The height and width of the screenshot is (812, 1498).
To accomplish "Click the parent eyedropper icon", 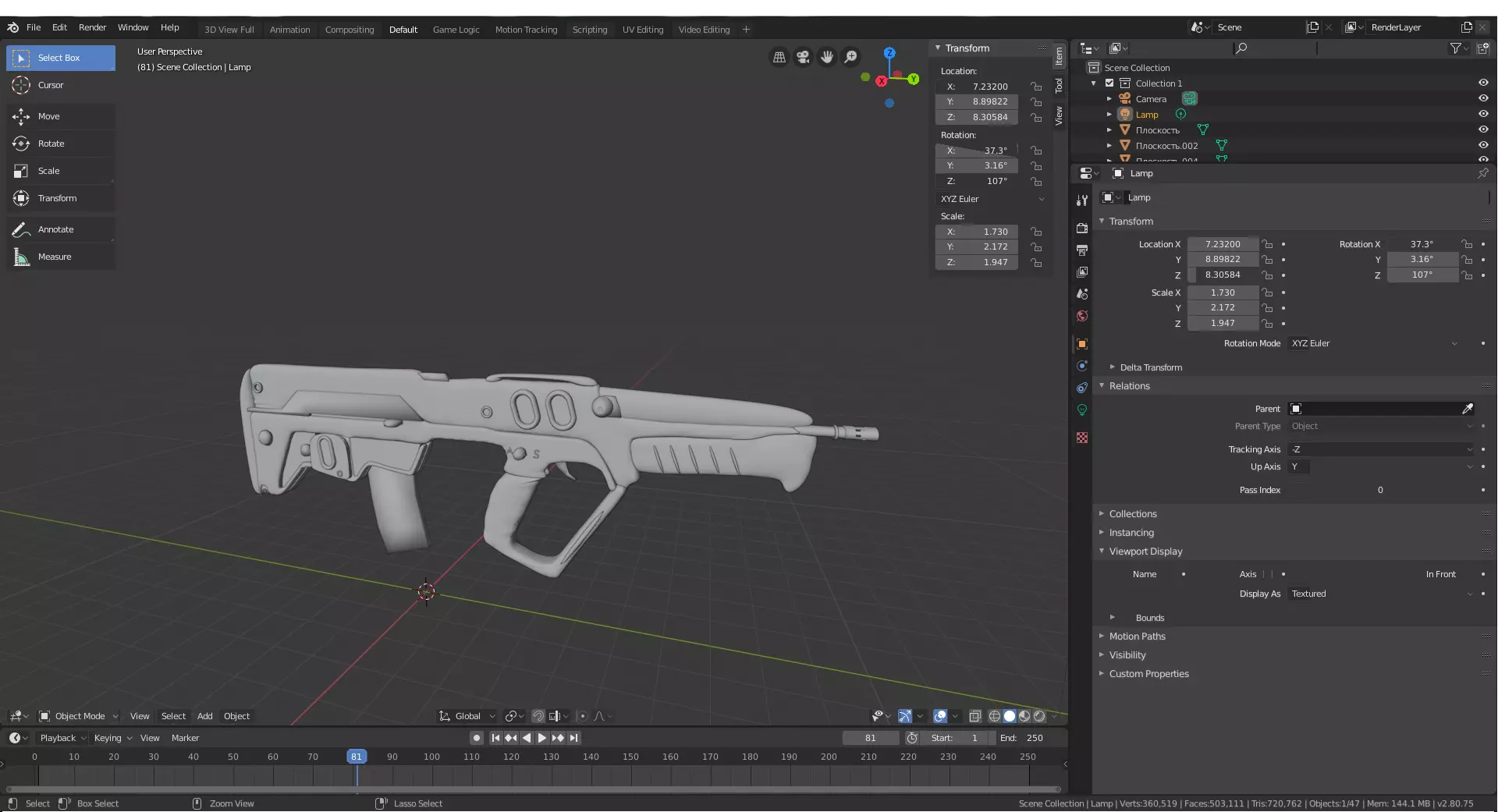I will coord(1468,409).
